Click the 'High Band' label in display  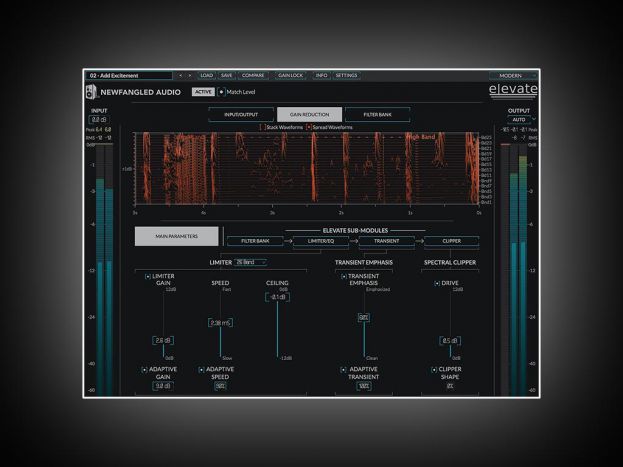tap(422, 137)
